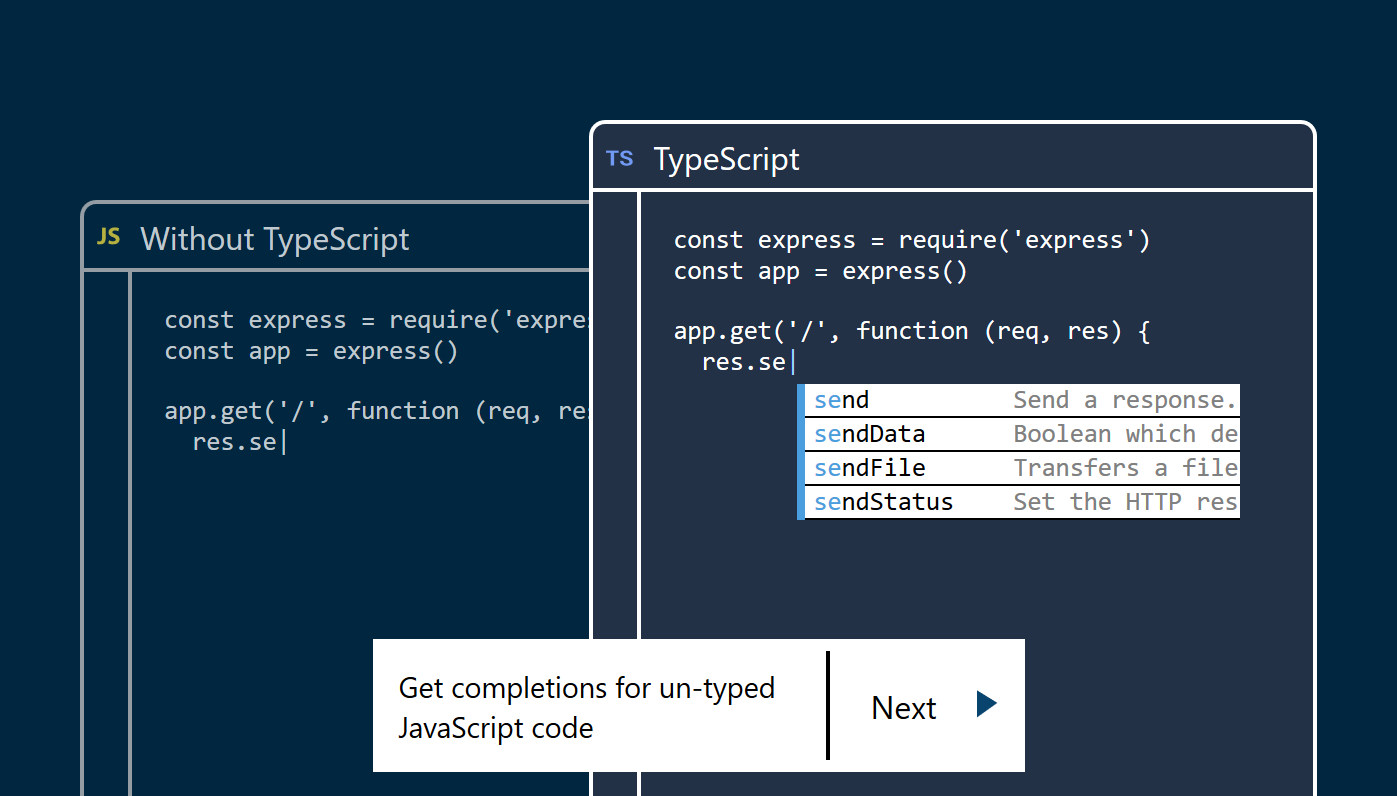Image resolution: width=1397 pixels, height=796 pixels.
Task: Click 'const app = express()' in TypeScript panel
Action: [821, 271]
